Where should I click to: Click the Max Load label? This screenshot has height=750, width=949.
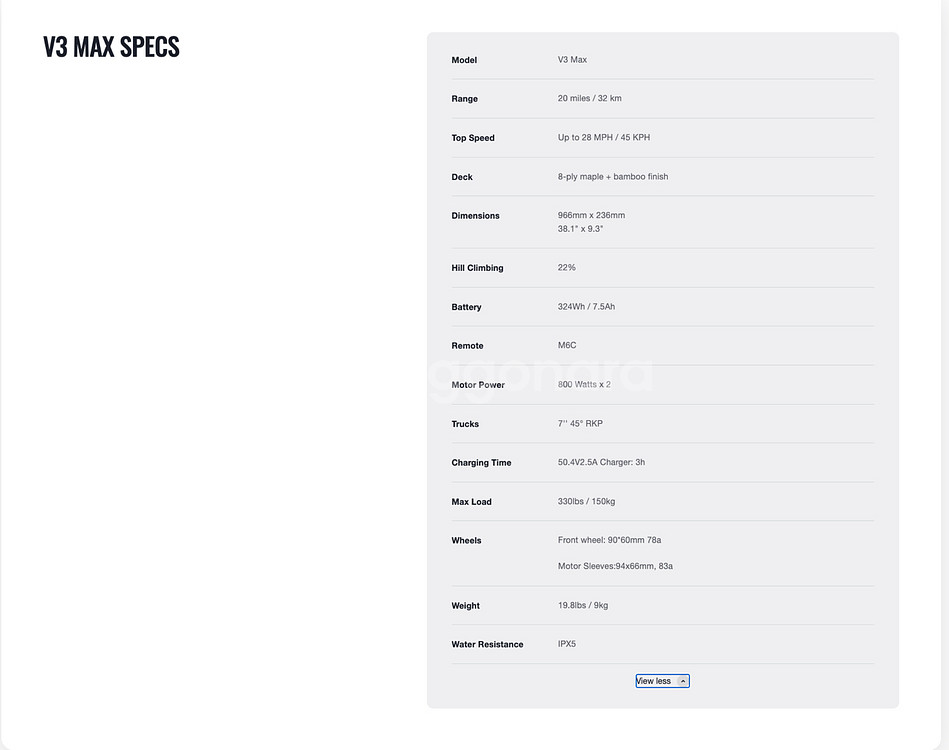[471, 502]
